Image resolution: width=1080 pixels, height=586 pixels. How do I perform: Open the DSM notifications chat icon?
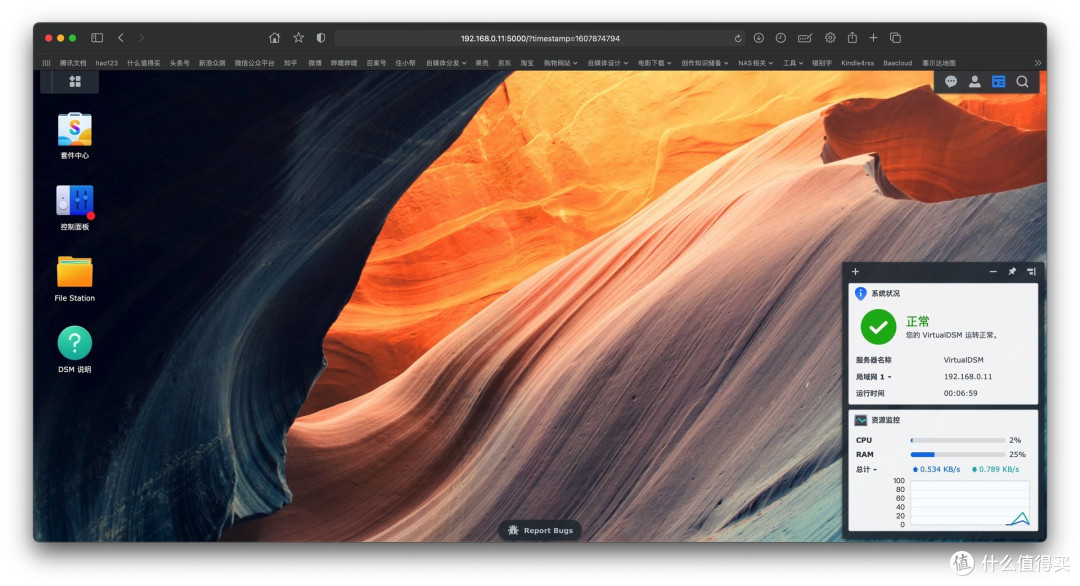click(951, 82)
